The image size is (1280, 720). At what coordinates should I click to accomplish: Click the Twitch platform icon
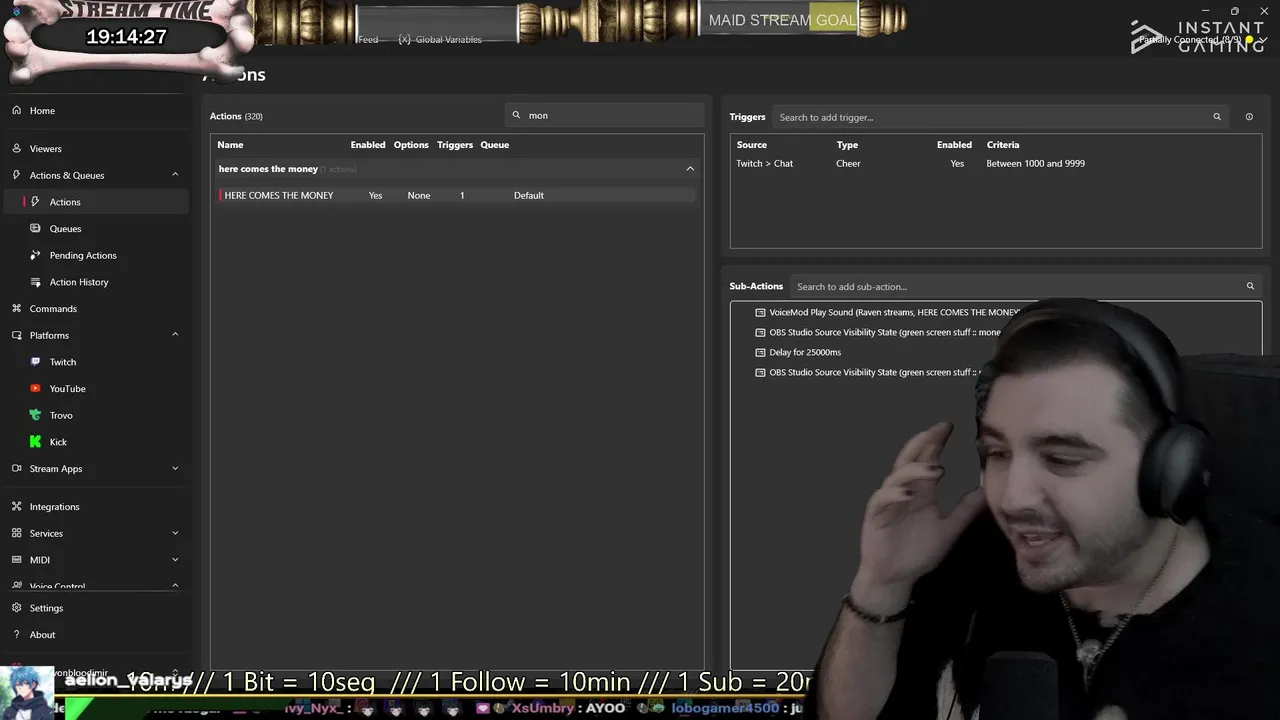point(36,362)
